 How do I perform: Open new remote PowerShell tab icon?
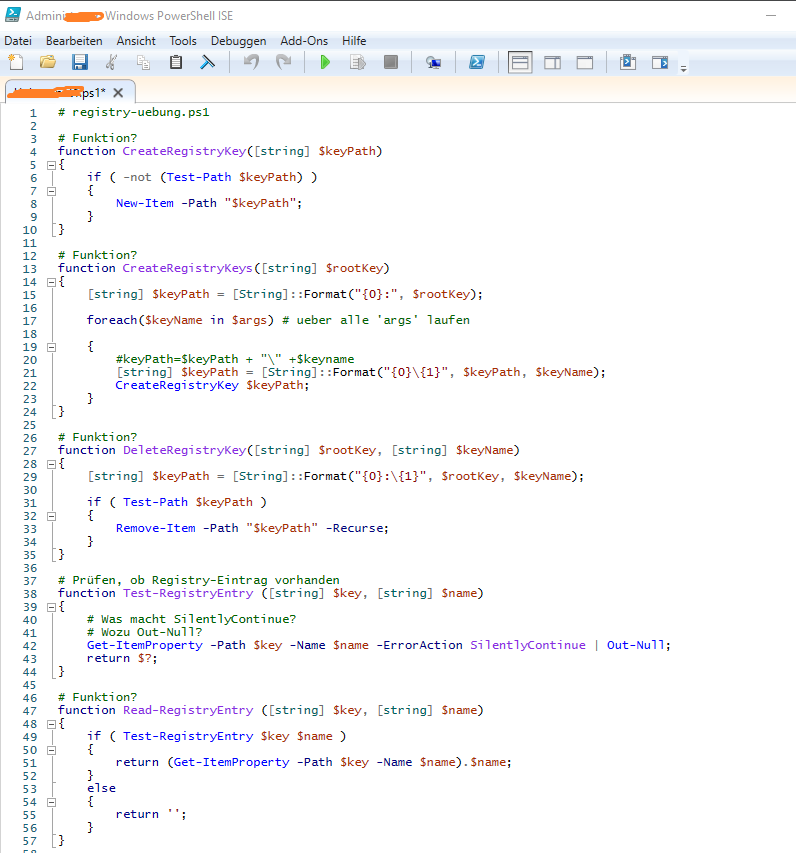click(433, 63)
